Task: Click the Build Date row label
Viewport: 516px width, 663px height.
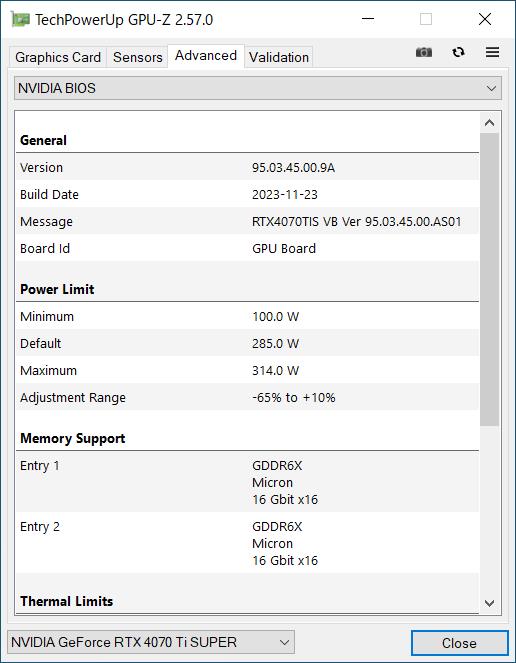Action: coord(49,195)
